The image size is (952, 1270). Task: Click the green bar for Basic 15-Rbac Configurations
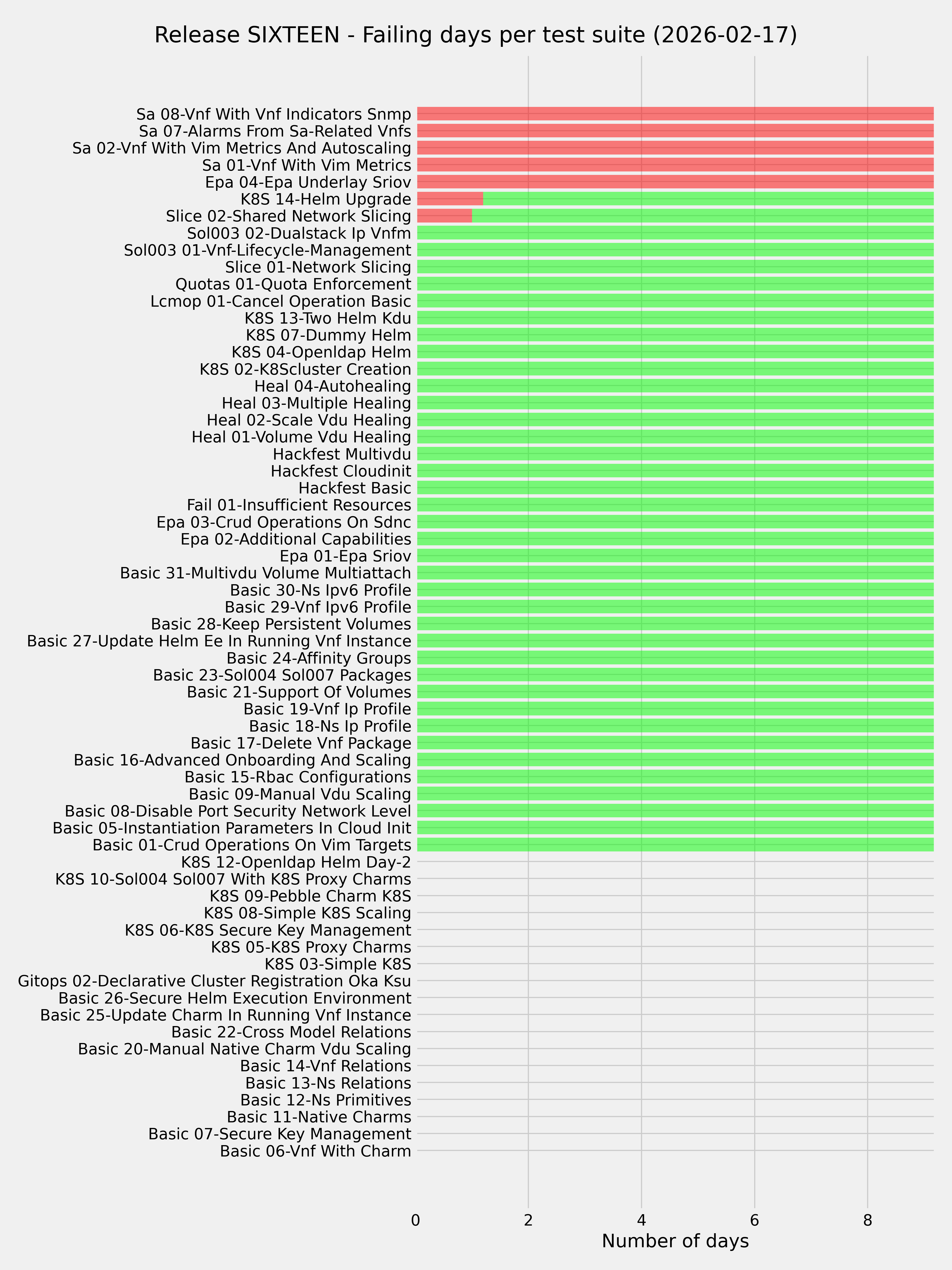[675, 777]
